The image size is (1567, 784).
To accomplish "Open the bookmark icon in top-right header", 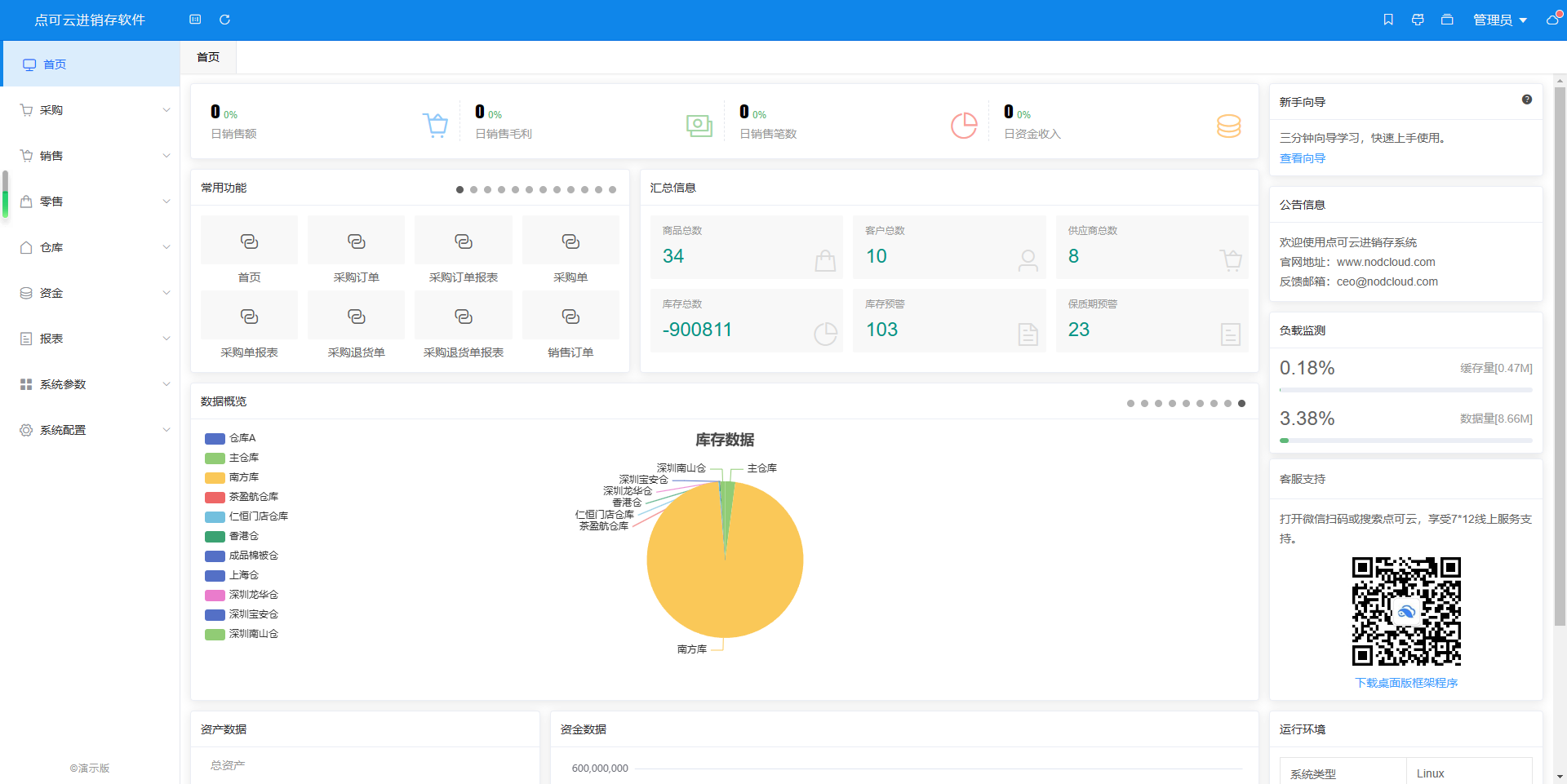I will [x=1387, y=20].
